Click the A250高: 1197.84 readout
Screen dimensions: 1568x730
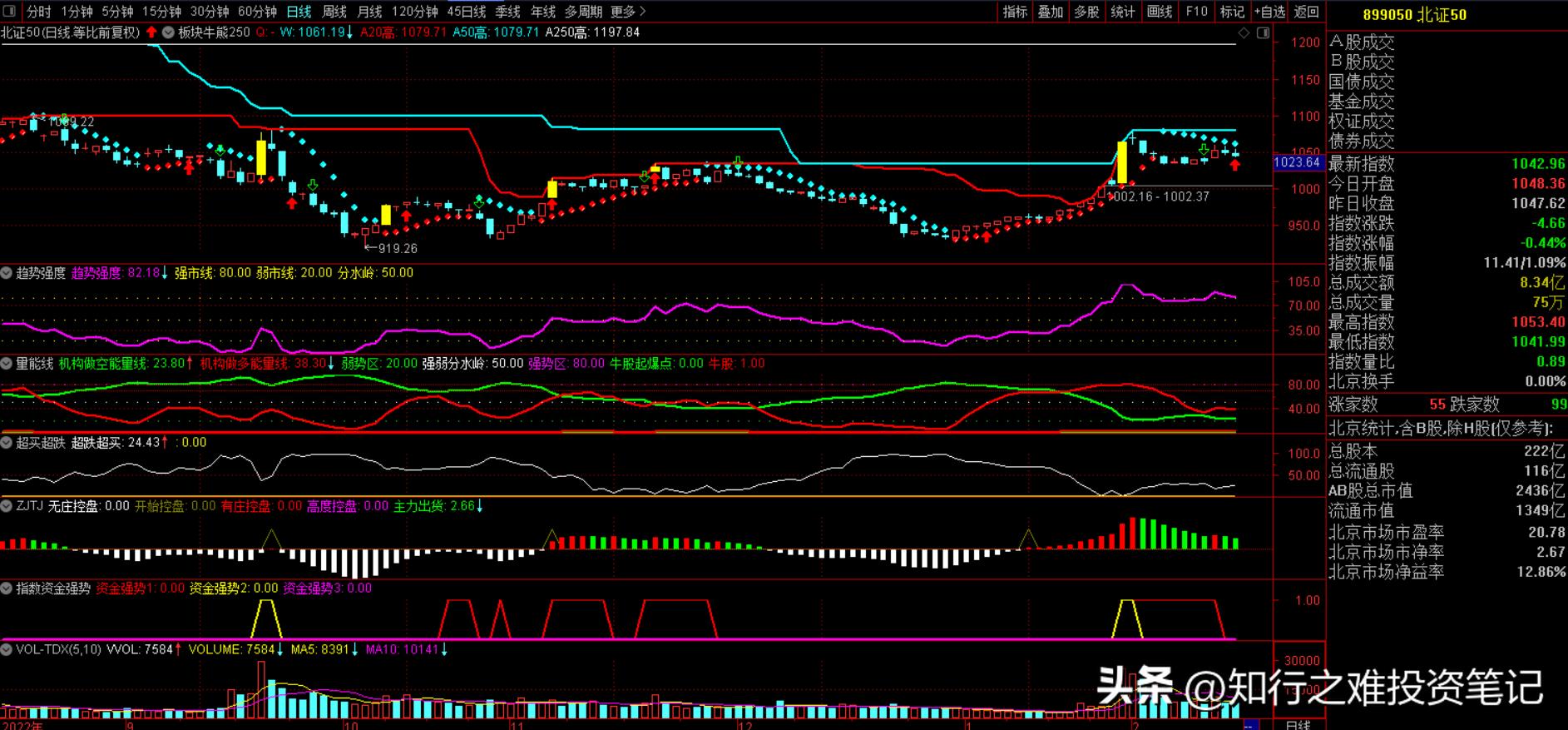tap(592, 32)
